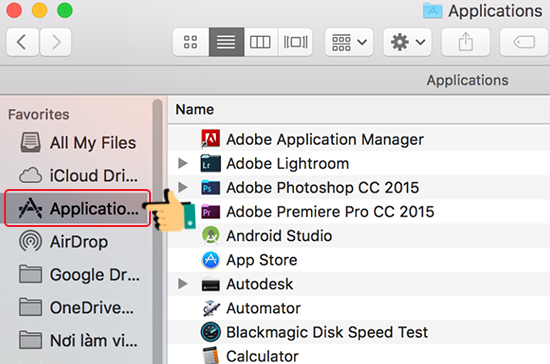550x364 pixels.
Task: Click the AirDrop radar icon
Action: [31, 241]
